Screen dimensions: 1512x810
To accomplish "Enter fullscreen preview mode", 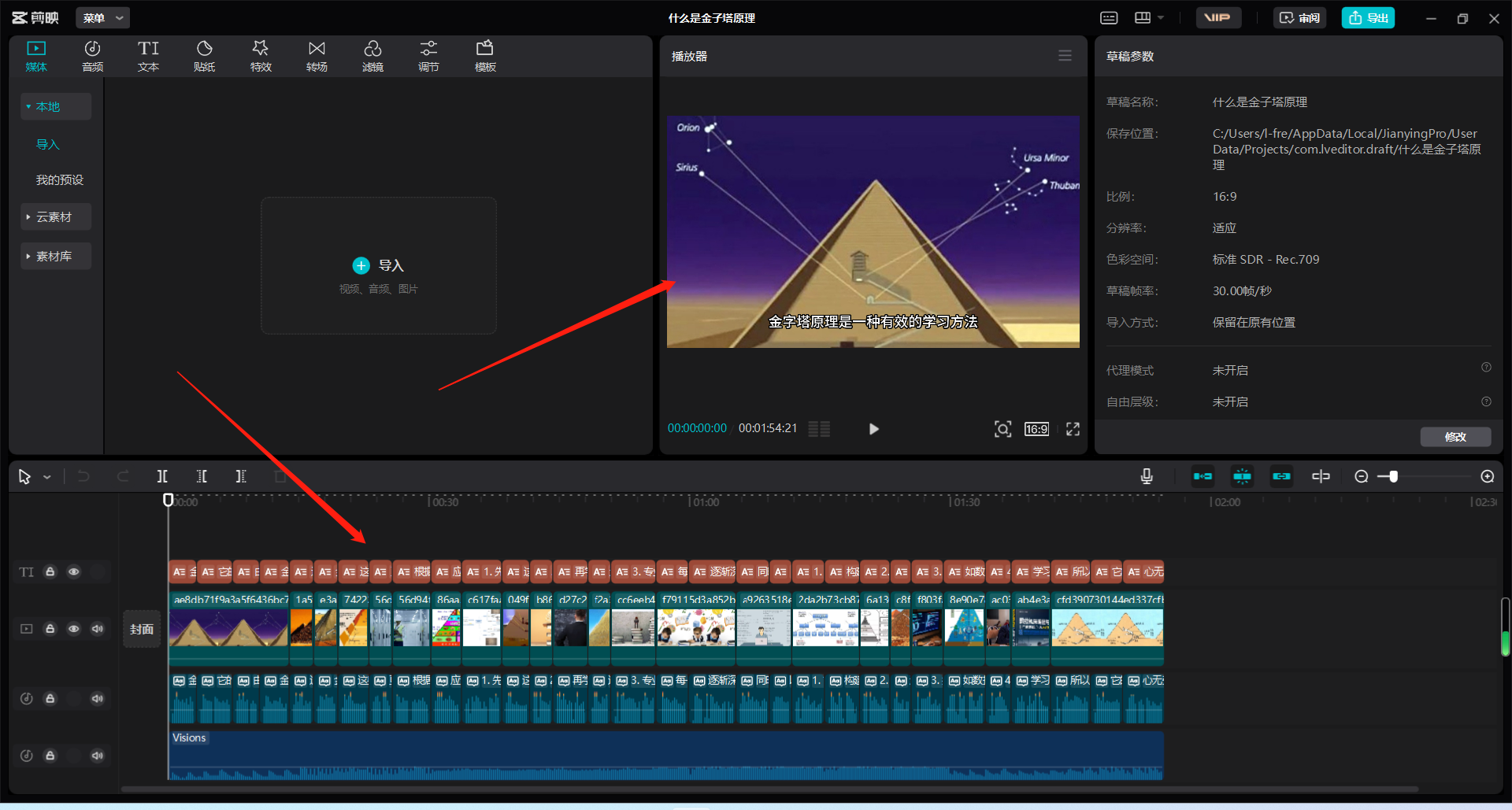I will click(x=1073, y=429).
